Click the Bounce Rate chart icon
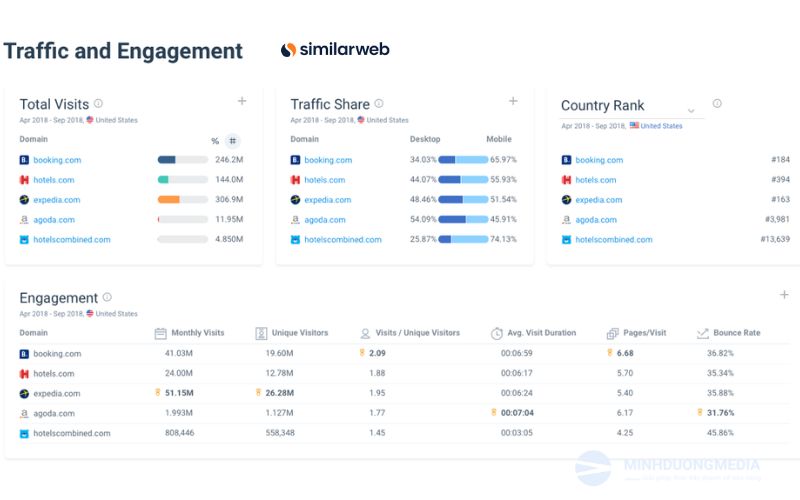The height and width of the screenshot is (500, 800). coord(703,333)
